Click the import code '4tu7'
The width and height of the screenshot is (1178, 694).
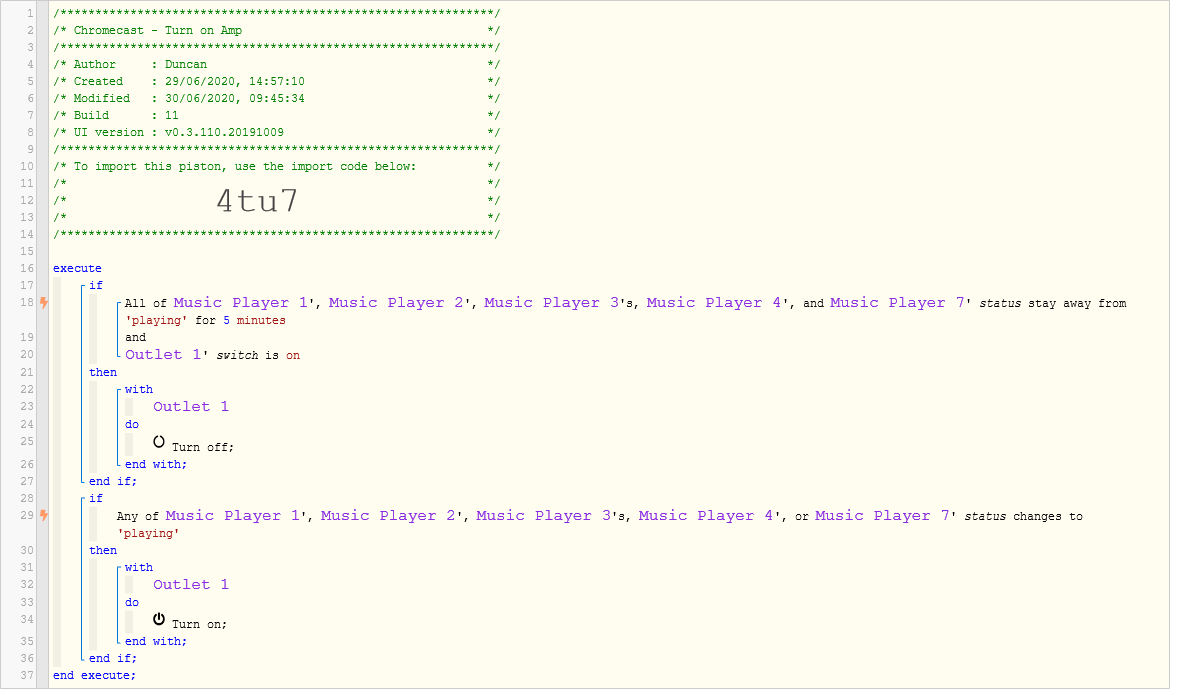257,201
